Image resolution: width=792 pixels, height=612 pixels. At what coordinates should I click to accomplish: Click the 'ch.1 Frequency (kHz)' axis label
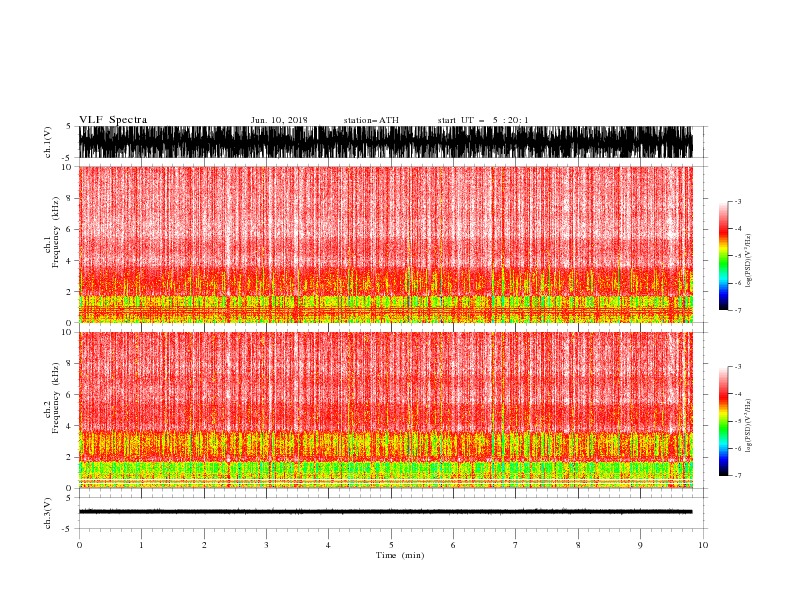point(52,232)
